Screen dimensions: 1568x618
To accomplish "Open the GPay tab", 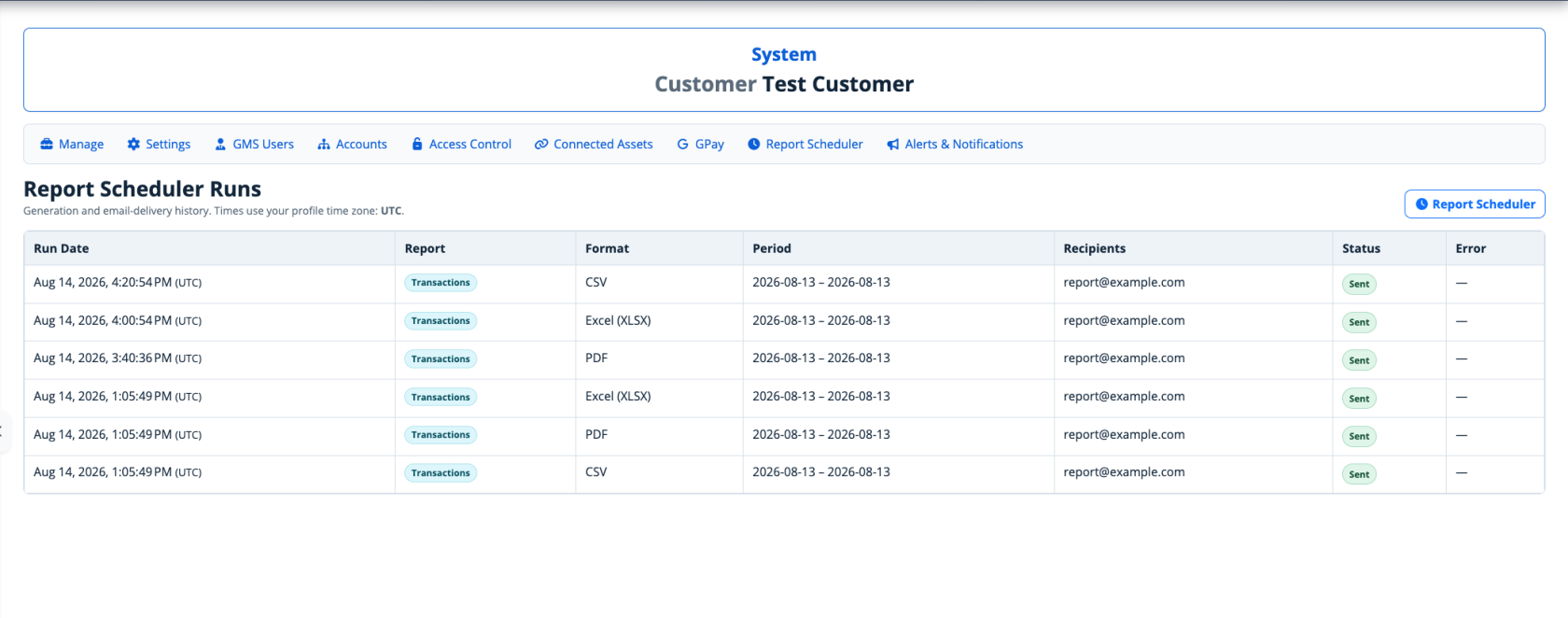I will [x=700, y=144].
